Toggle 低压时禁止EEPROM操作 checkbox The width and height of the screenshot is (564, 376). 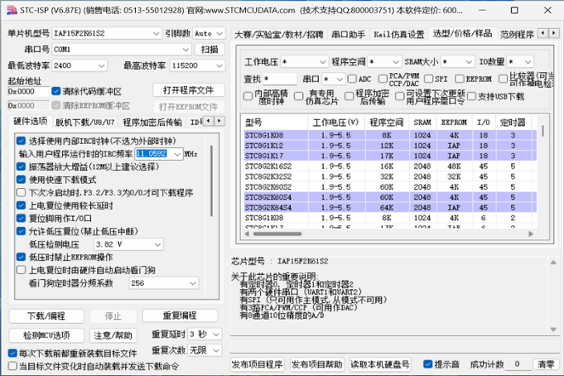pyautogui.click(x=21, y=257)
